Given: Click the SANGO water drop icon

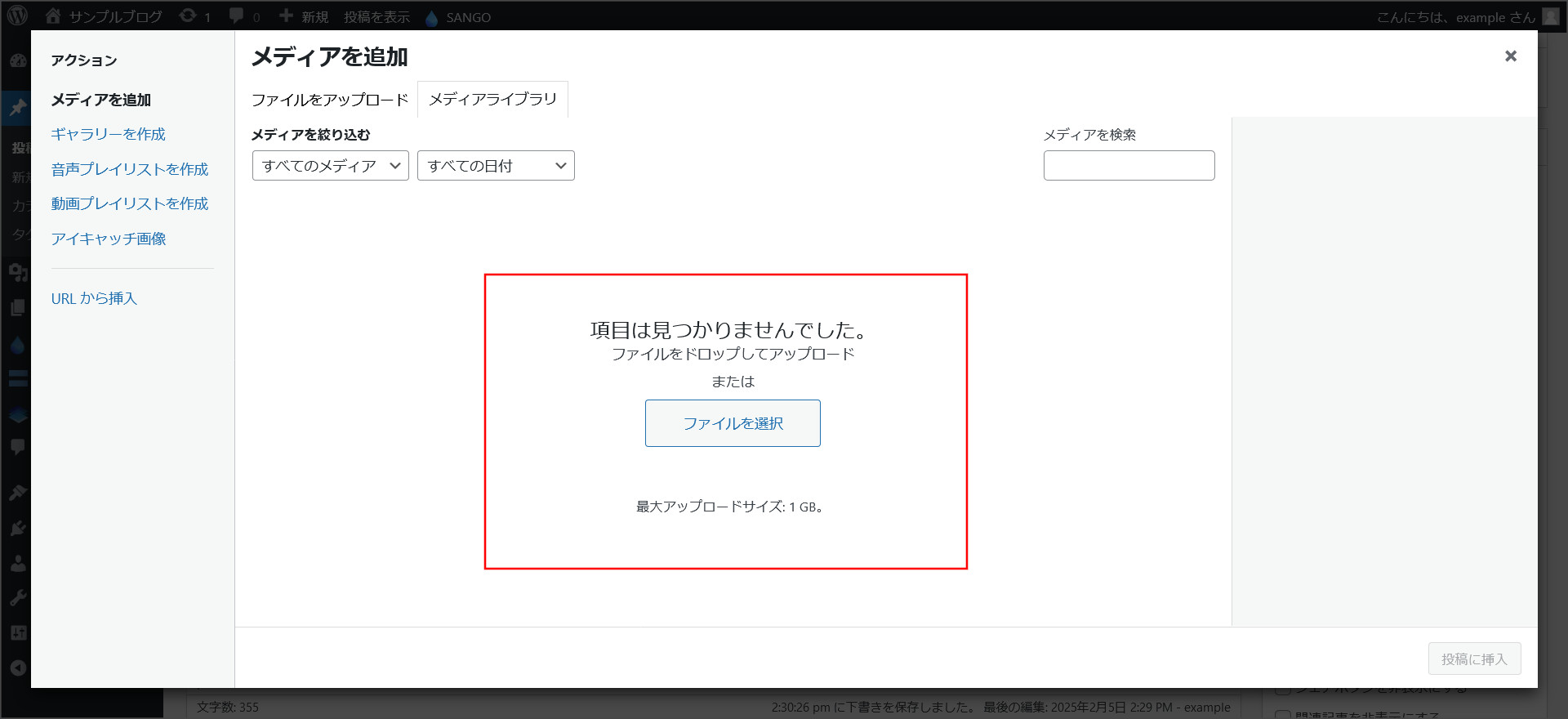Looking at the screenshot, I should click(x=432, y=17).
